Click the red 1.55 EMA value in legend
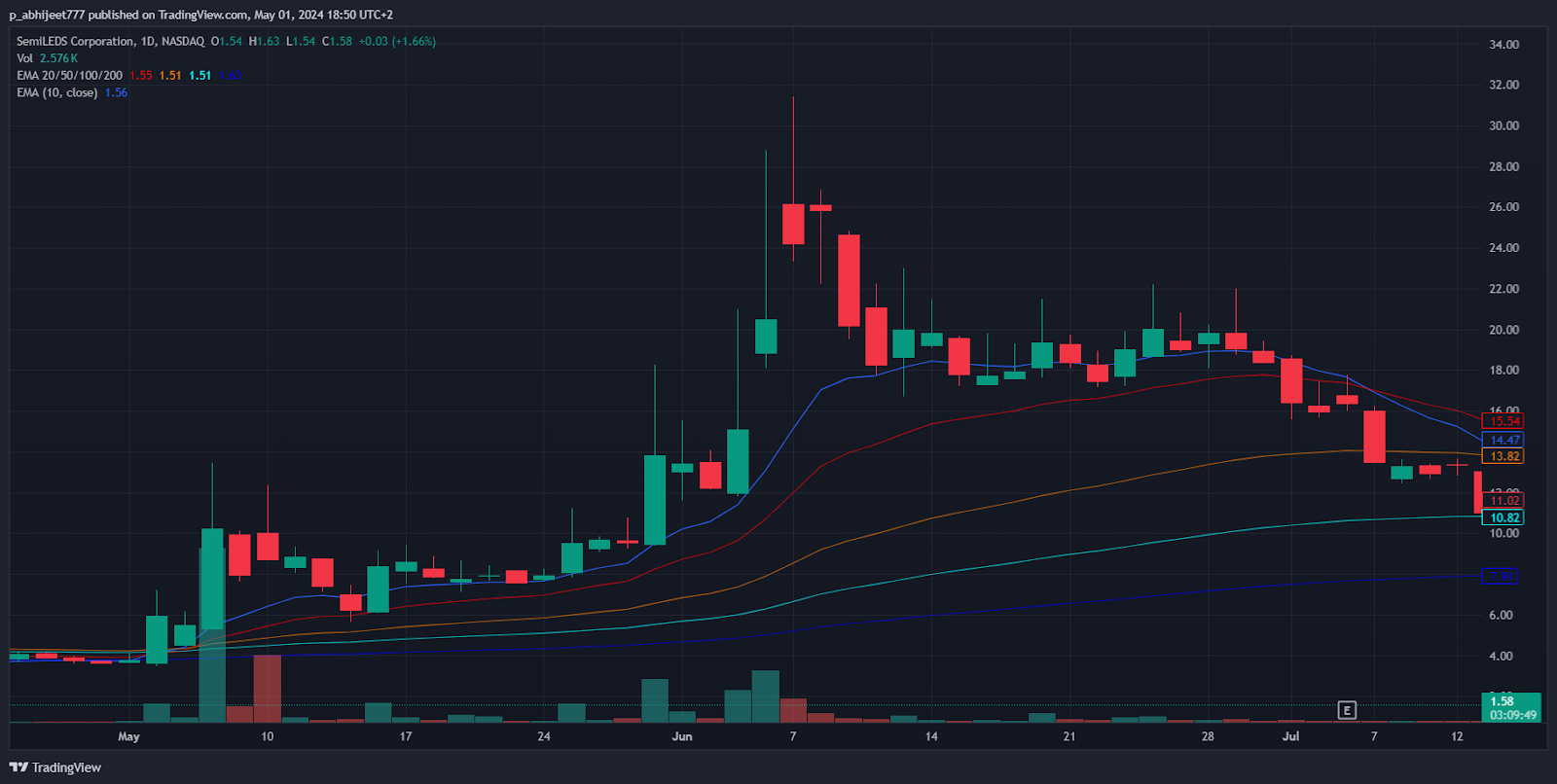1557x784 pixels. [x=141, y=75]
